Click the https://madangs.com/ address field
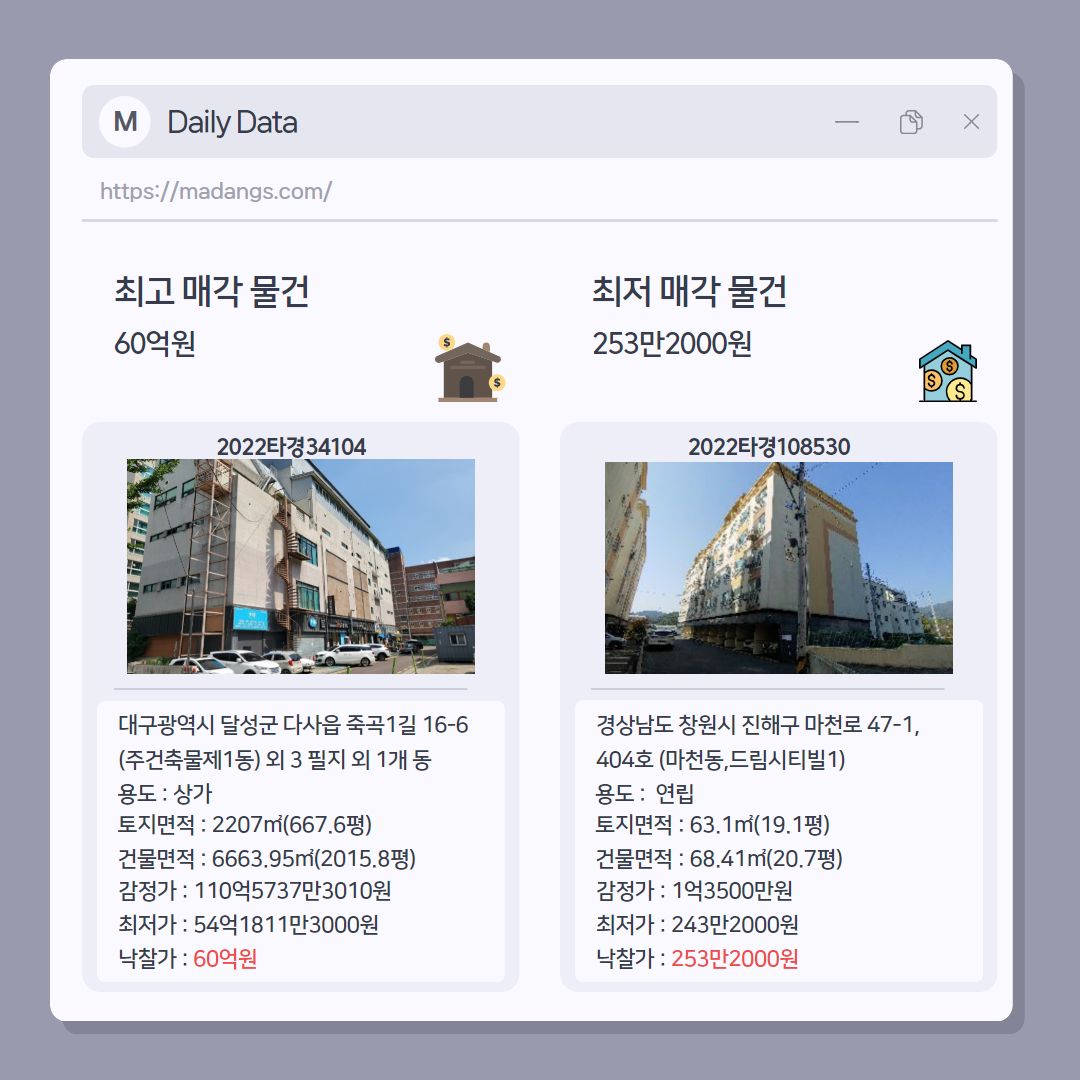Screen dimensions: 1080x1080 [216, 191]
